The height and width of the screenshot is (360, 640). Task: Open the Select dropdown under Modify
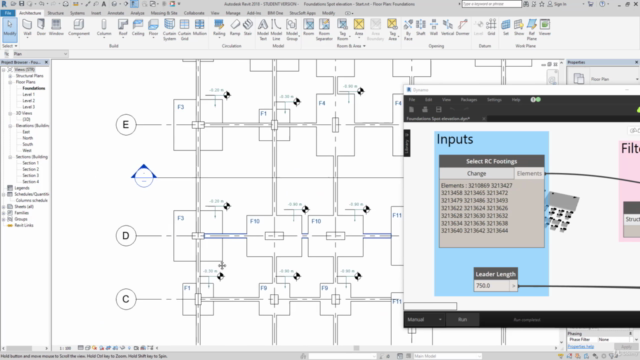coord(10,46)
